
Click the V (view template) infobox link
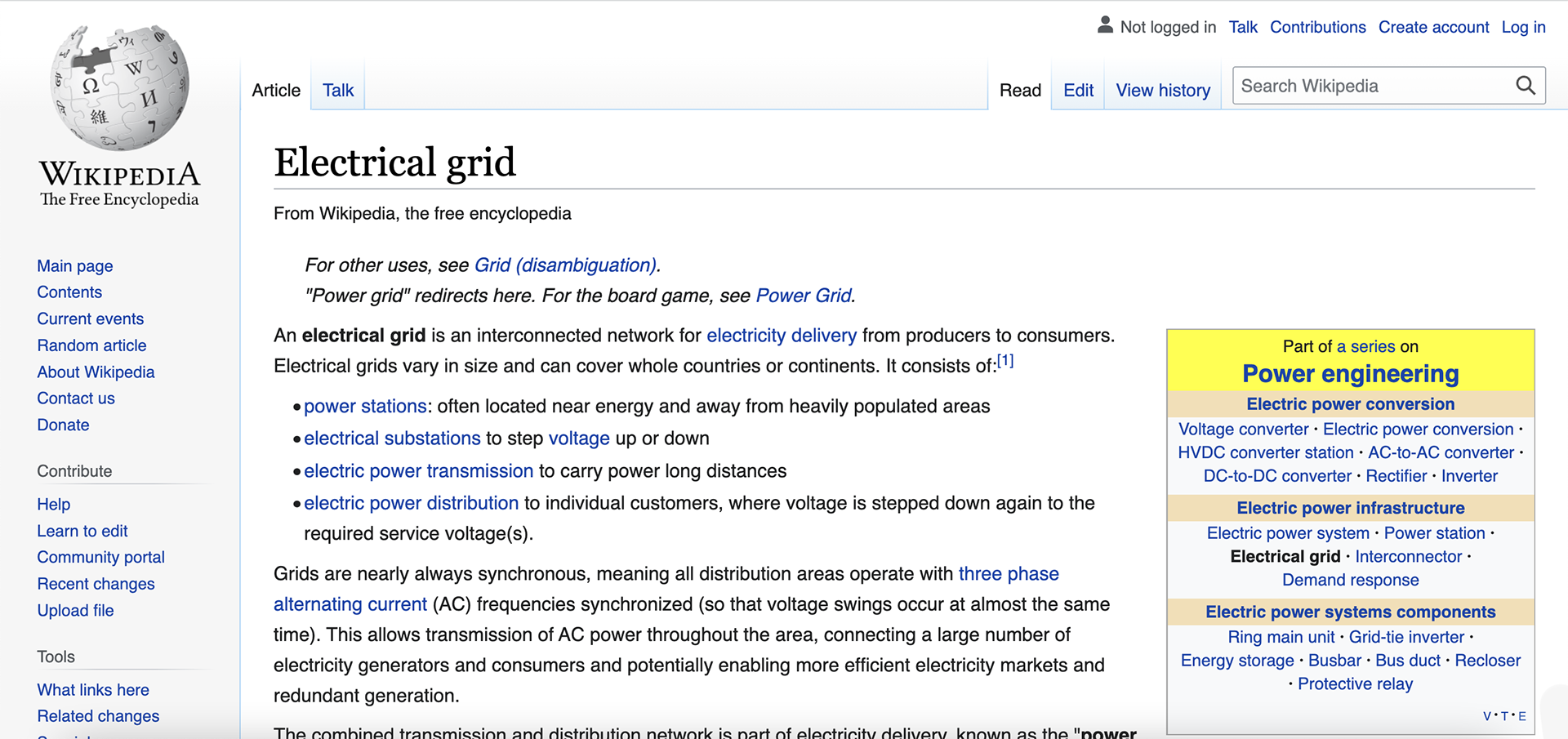tap(1487, 716)
